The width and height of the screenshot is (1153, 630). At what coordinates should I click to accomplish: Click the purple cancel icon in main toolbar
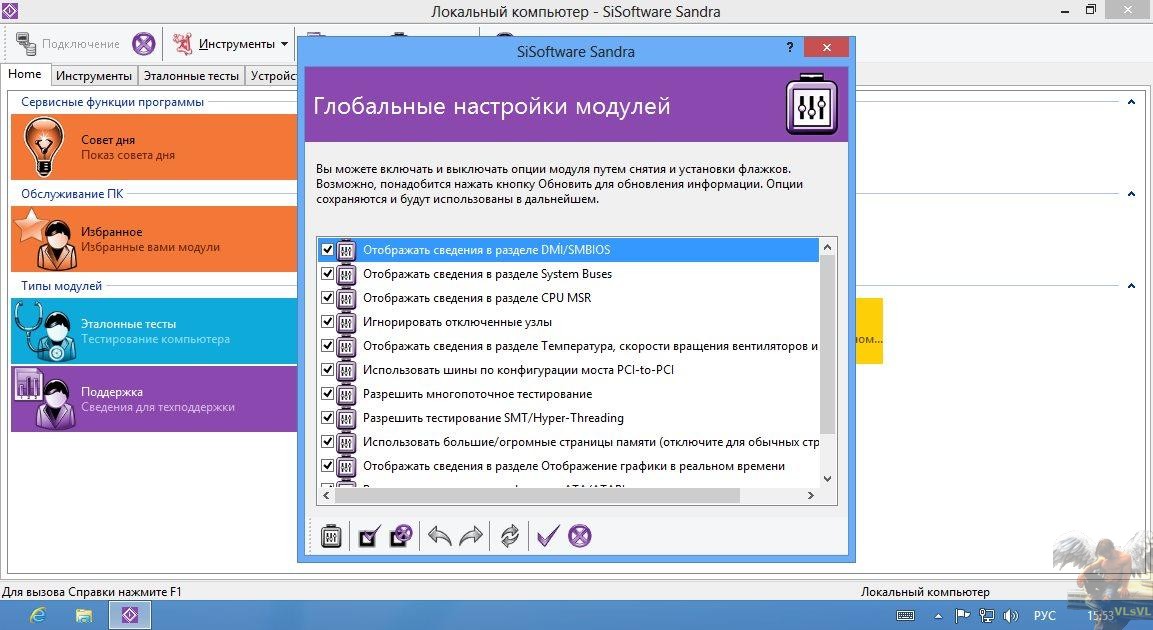coord(144,44)
